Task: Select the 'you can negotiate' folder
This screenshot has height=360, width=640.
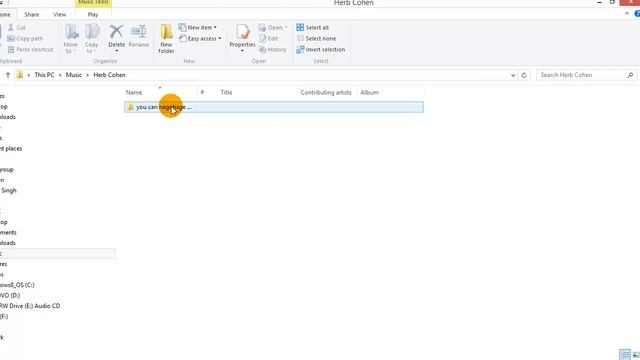Action: tap(274, 107)
